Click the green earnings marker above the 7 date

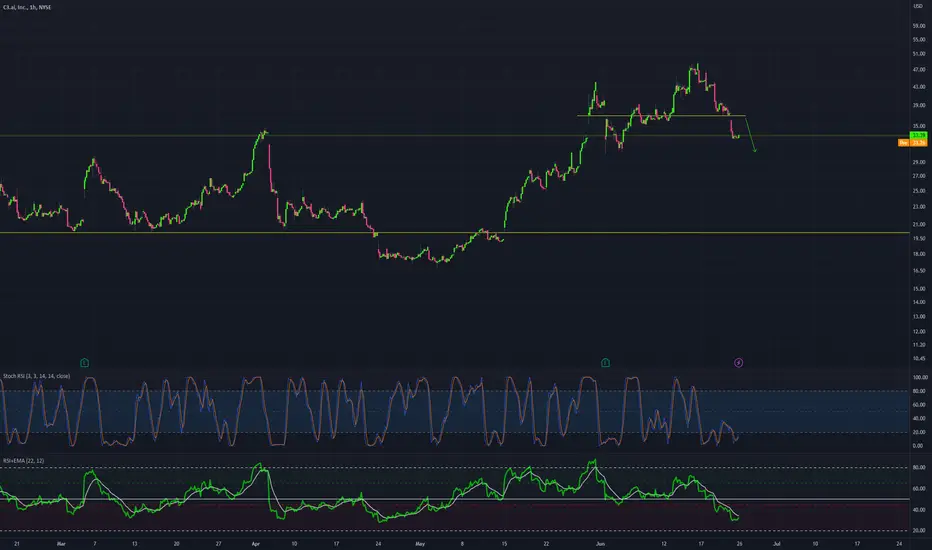[84, 363]
